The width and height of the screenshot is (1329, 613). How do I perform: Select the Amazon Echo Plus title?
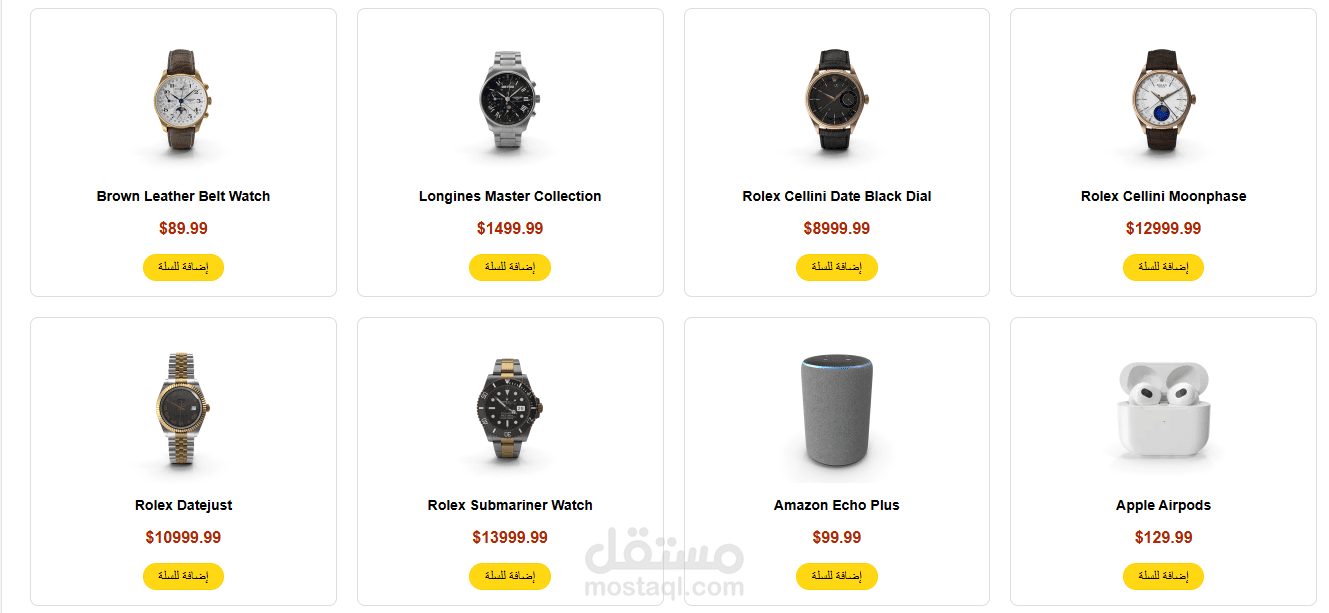(837, 505)
